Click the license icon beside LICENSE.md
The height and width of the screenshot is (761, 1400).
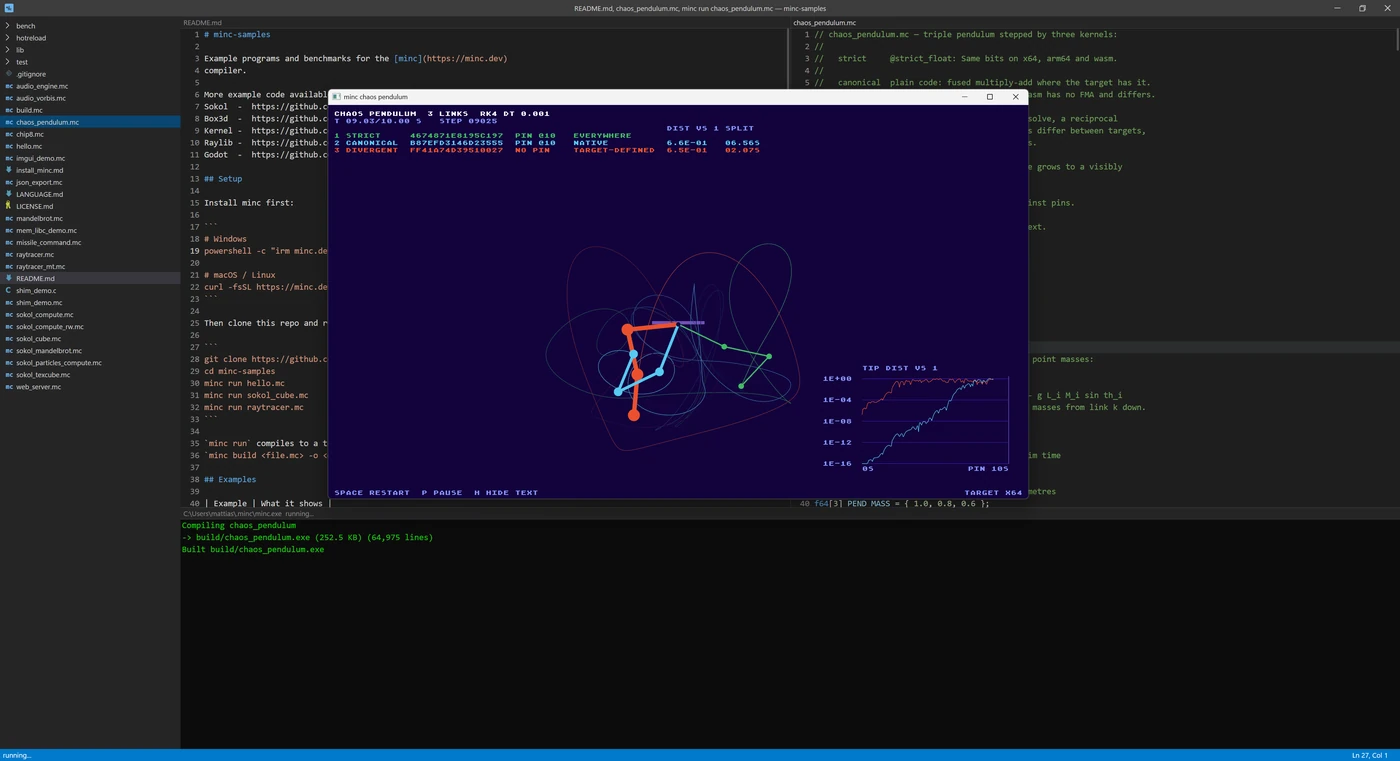[x=9, y=206]
